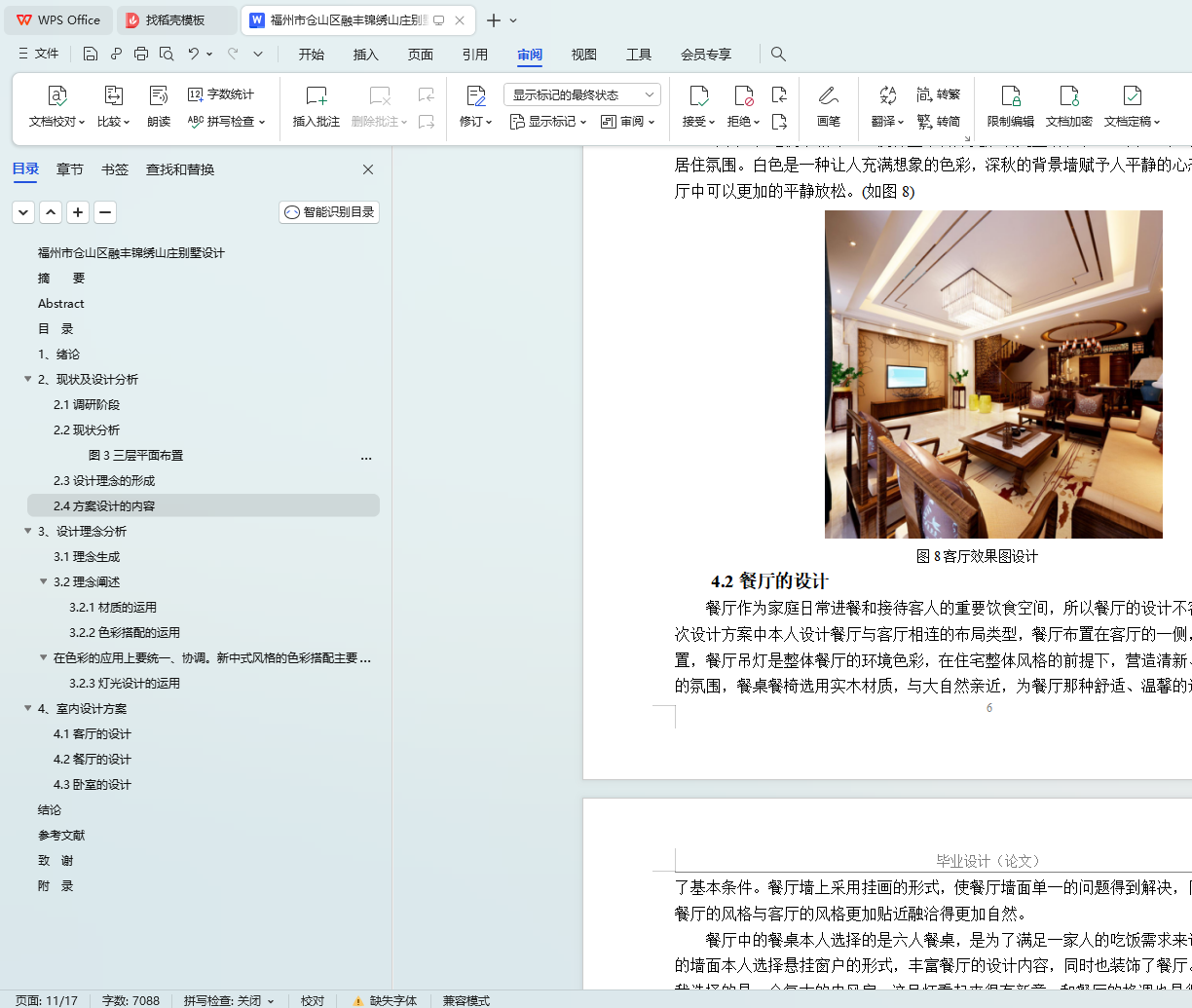This screenshot has width=1192, height=1008.
Task: Click the 文档定稿 finalize document icon
Action: click(1132, 95)
